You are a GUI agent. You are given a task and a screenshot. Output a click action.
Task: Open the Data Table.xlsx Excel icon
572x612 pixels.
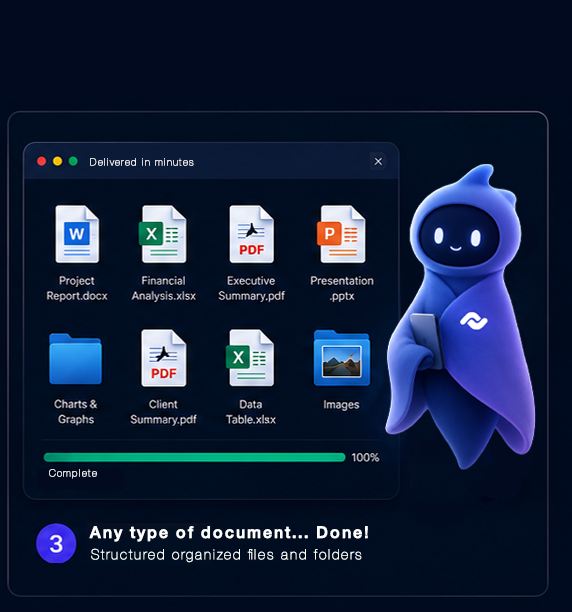coord(250,358)
